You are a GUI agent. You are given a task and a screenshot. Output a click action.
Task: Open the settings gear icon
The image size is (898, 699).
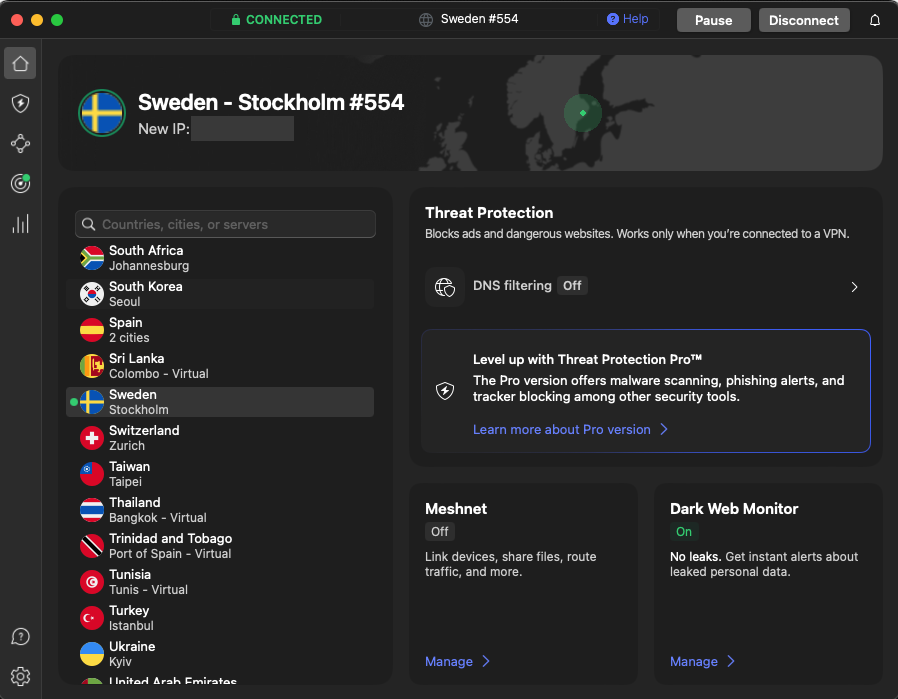tap(20, 676)
